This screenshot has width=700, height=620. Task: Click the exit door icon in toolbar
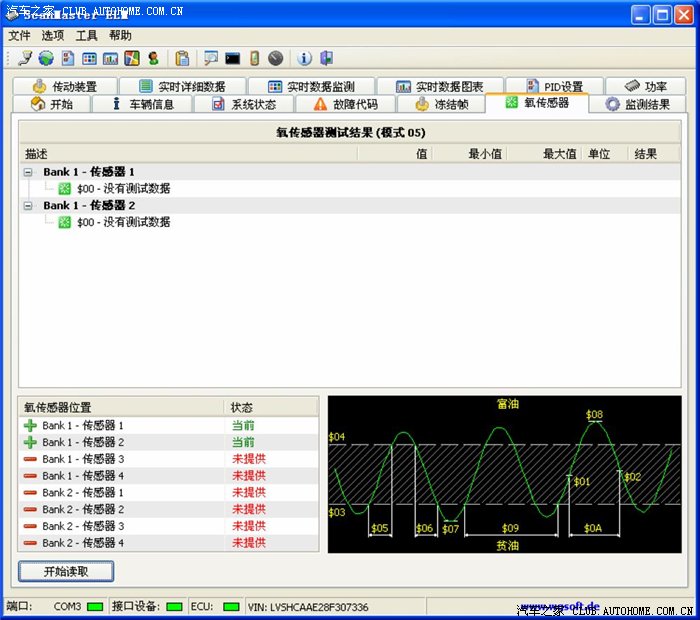click(326, 59)
